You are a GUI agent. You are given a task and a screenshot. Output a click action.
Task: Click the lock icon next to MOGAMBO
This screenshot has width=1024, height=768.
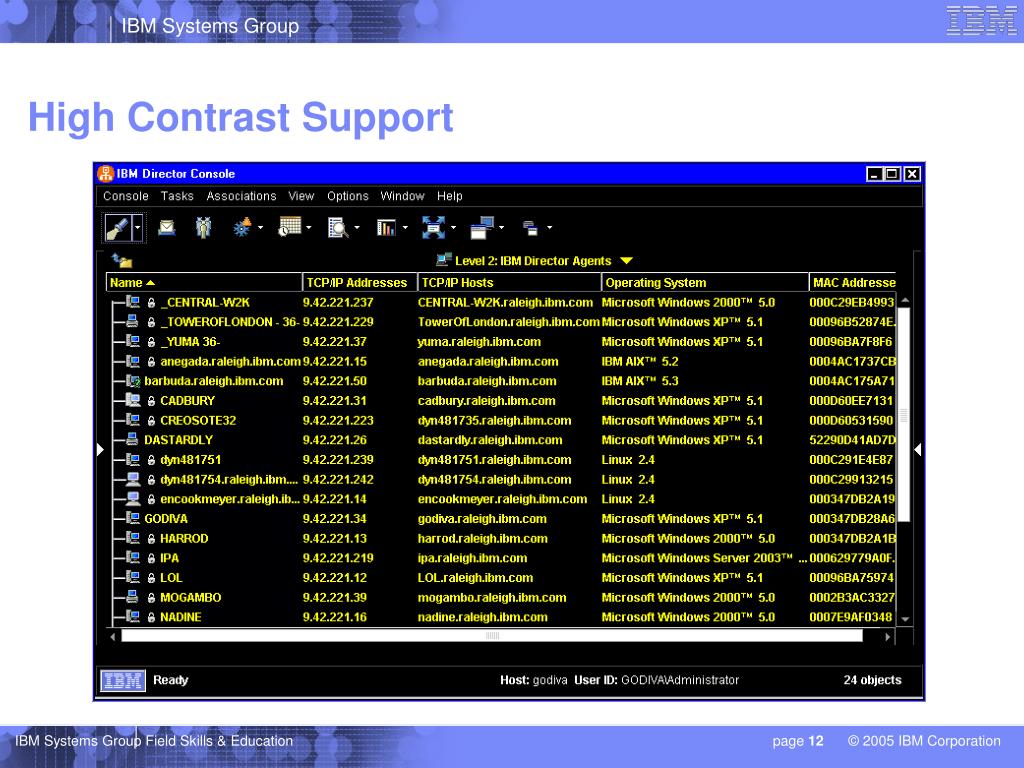pyautogui.click(x=151, y=598)
